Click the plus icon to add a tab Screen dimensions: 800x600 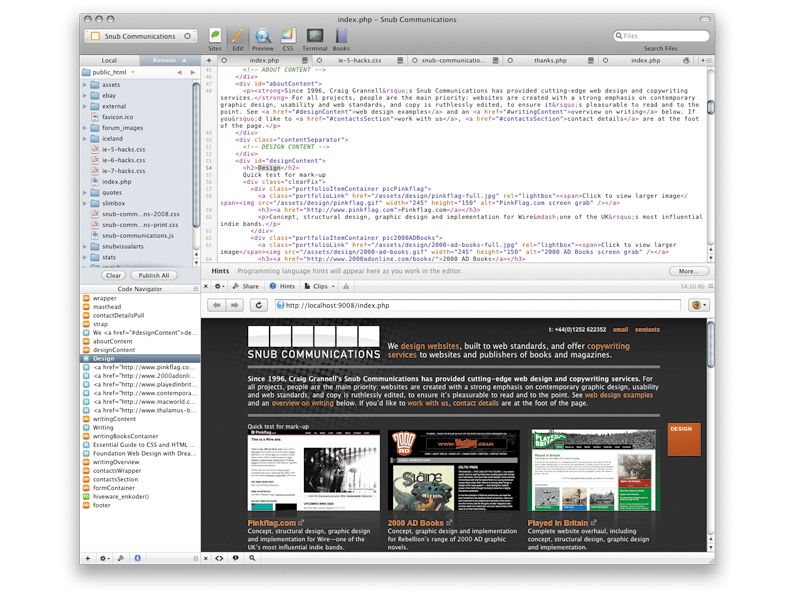click(x=209, y=60)
